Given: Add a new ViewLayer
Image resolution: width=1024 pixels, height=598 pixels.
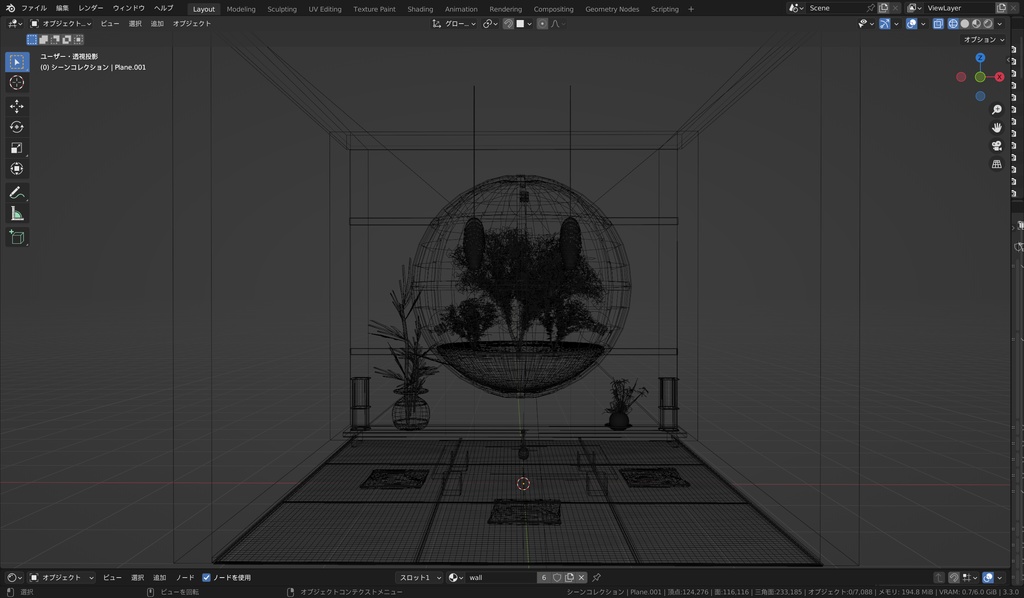Looking at the screenshot, I should [1001, 8].
